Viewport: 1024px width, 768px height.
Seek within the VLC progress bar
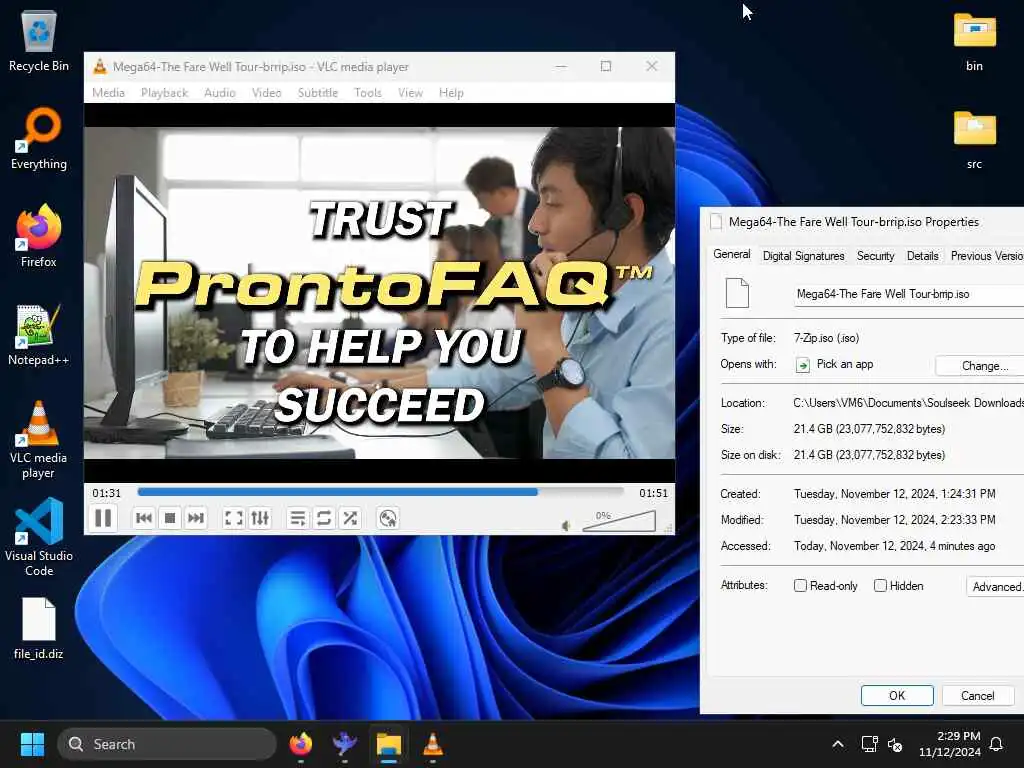pyautogui.click(x=380, y=492)
